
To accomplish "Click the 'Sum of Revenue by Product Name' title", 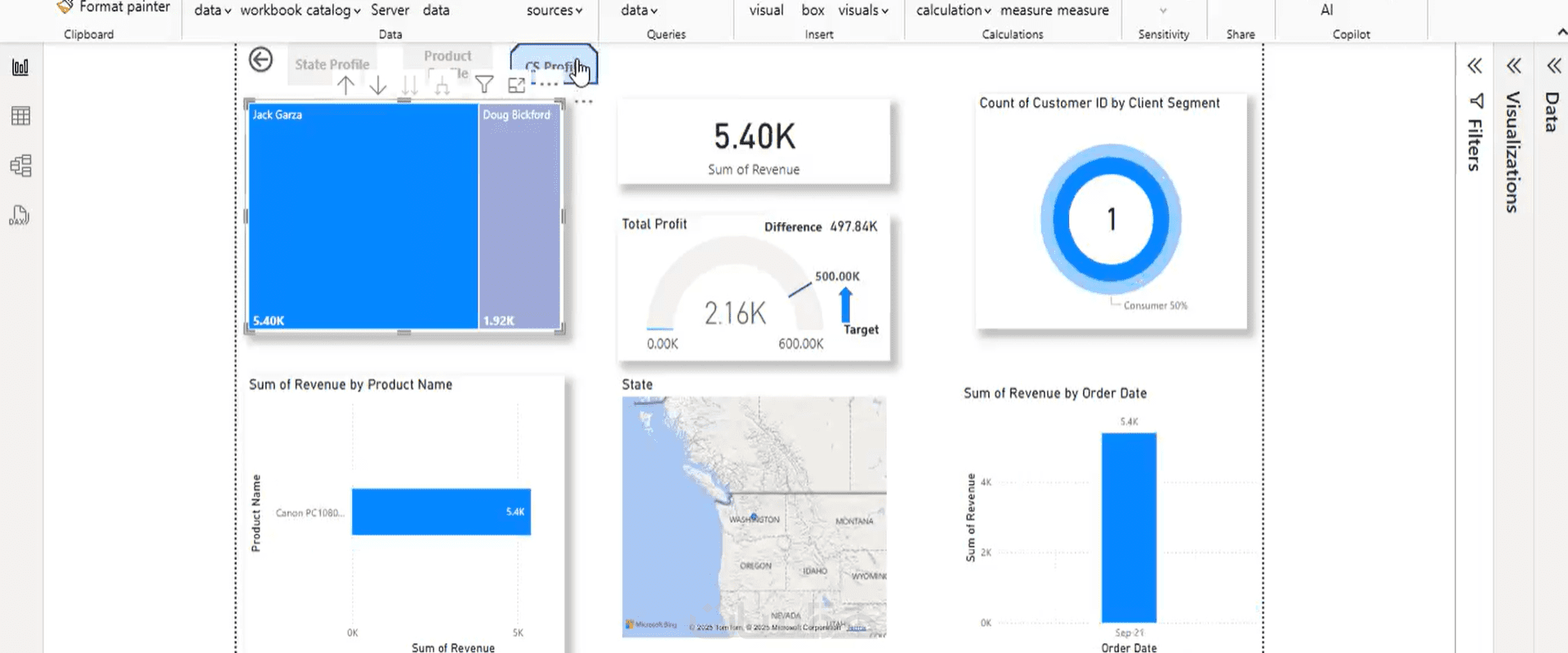I will tap(350, 384).
